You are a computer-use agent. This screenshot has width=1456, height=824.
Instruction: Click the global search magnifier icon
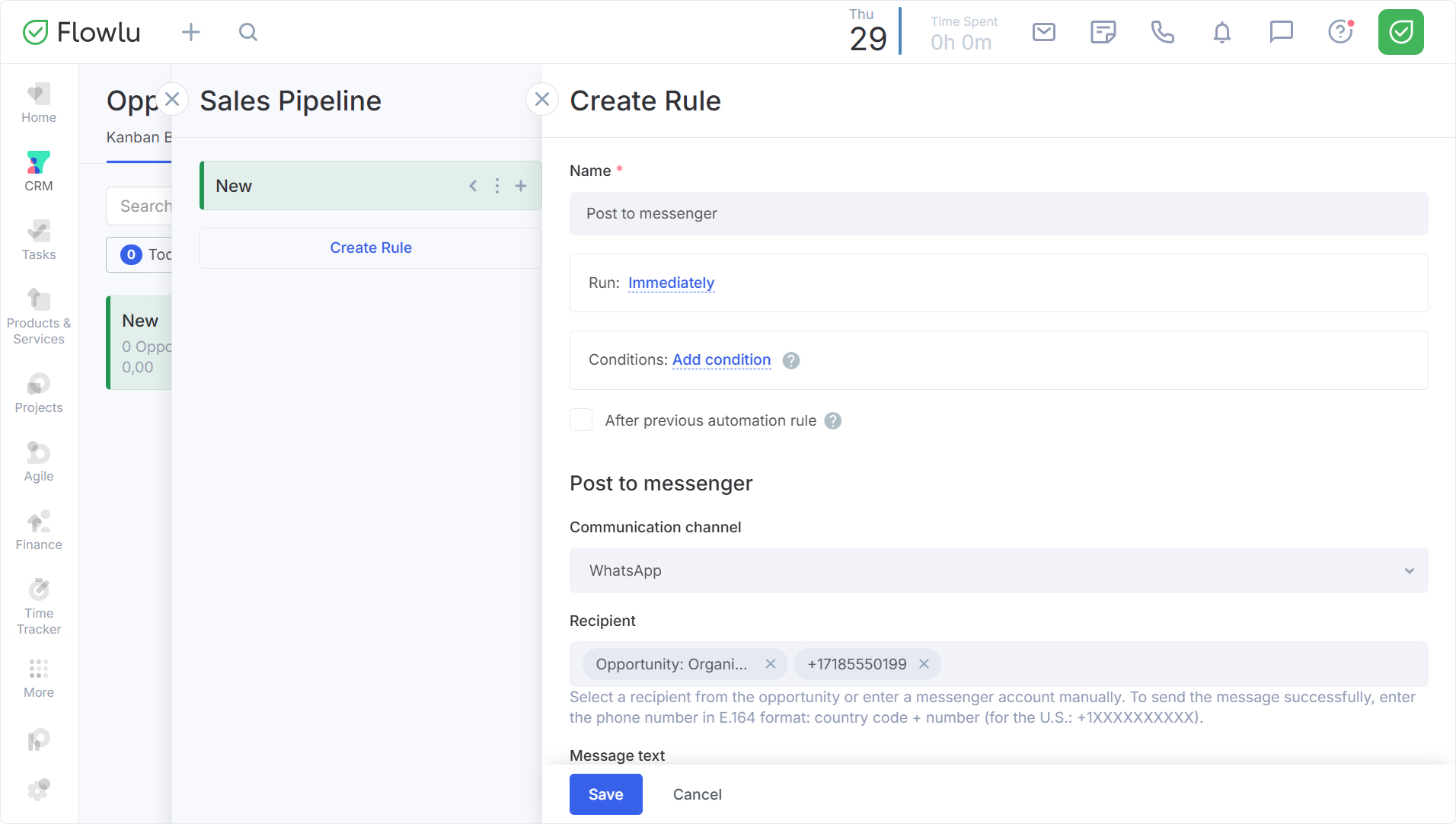tap(248, 32)
